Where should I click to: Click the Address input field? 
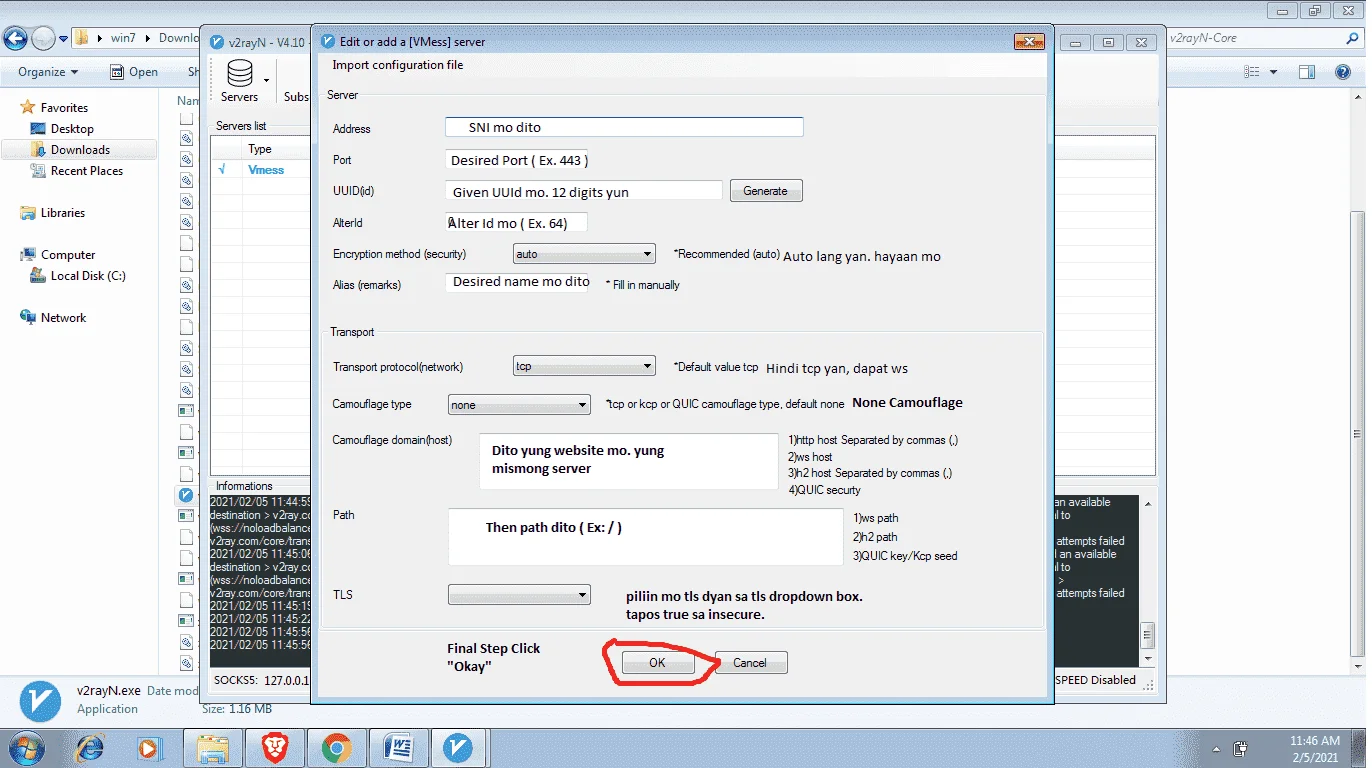click(625, 127)
